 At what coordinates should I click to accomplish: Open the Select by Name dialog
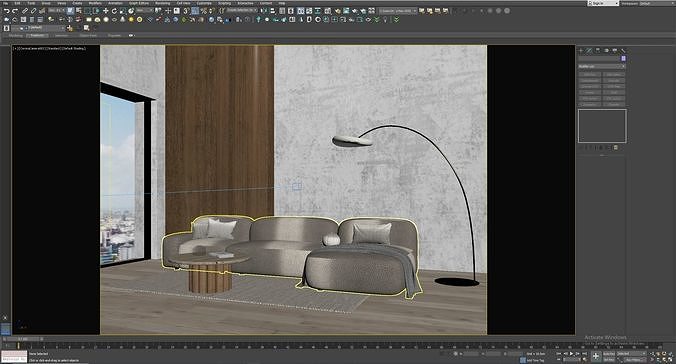click(x=78, y=10)
